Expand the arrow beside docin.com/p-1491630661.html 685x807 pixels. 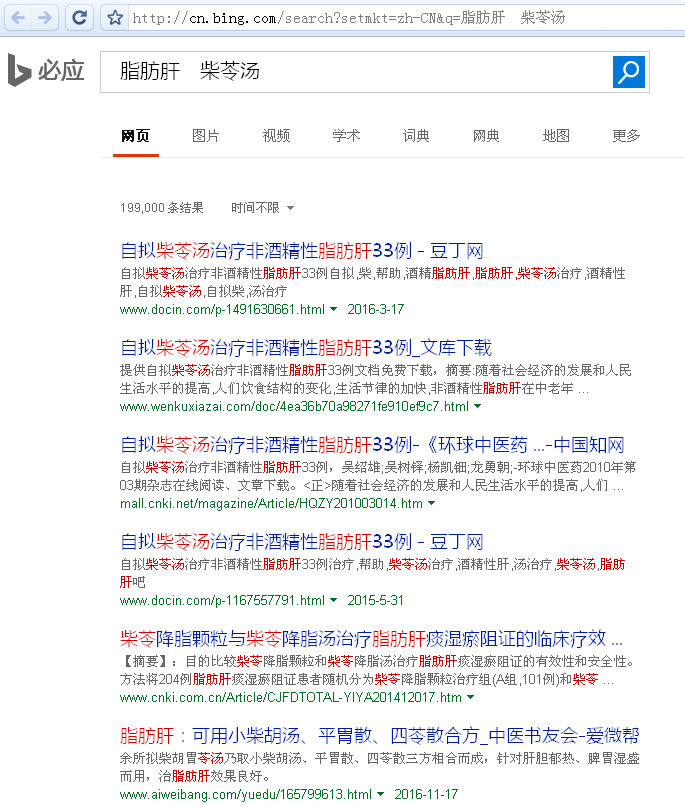click(x=333, y=309)
